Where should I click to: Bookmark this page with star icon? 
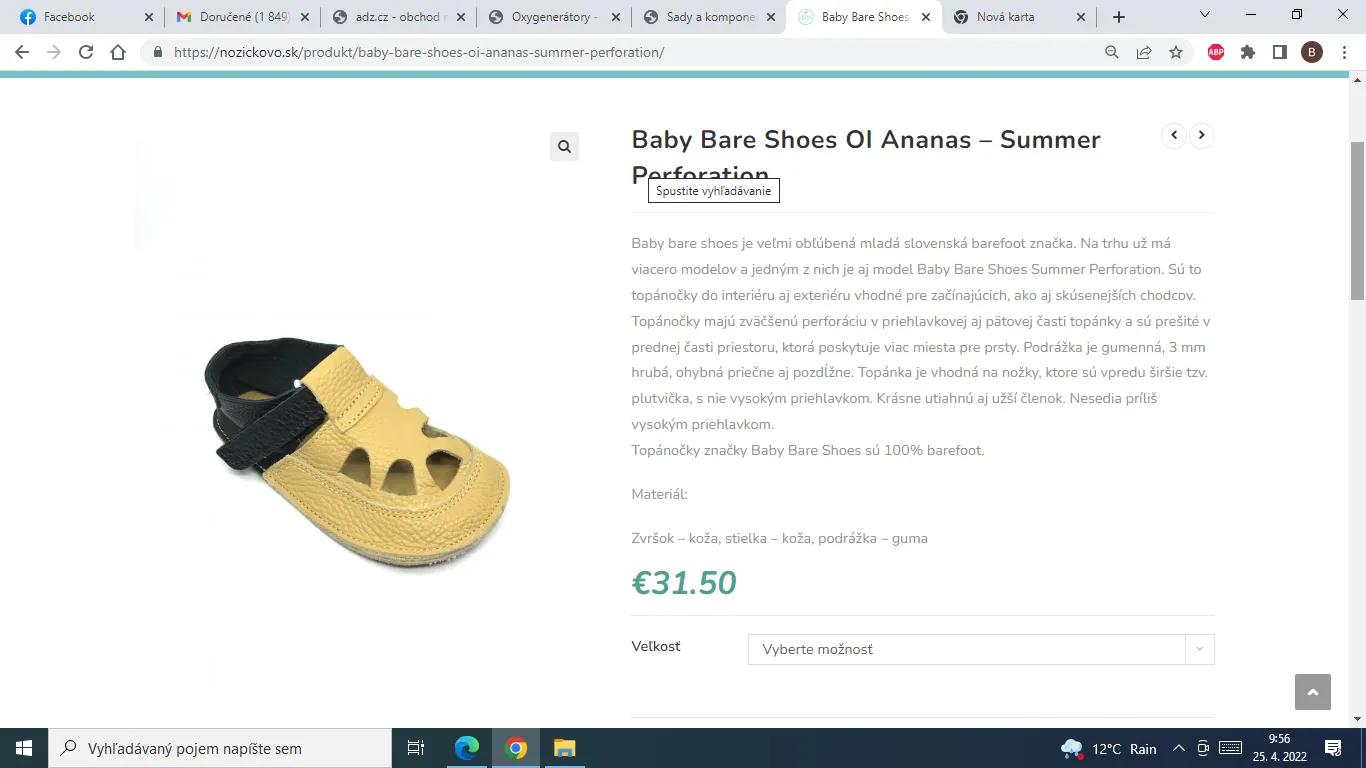(1176, 52)
